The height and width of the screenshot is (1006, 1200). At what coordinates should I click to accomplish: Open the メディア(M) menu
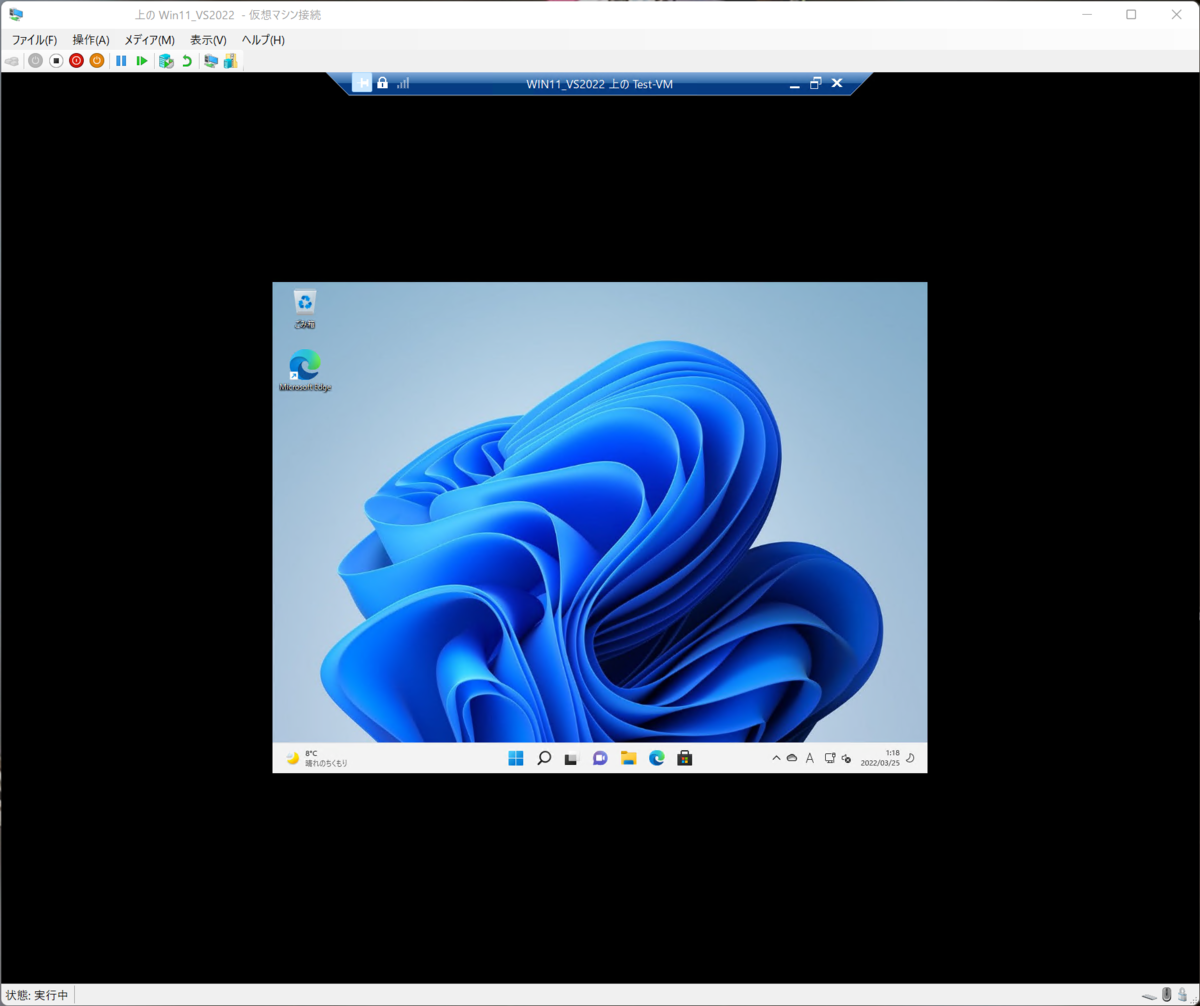tap(149, 40)
